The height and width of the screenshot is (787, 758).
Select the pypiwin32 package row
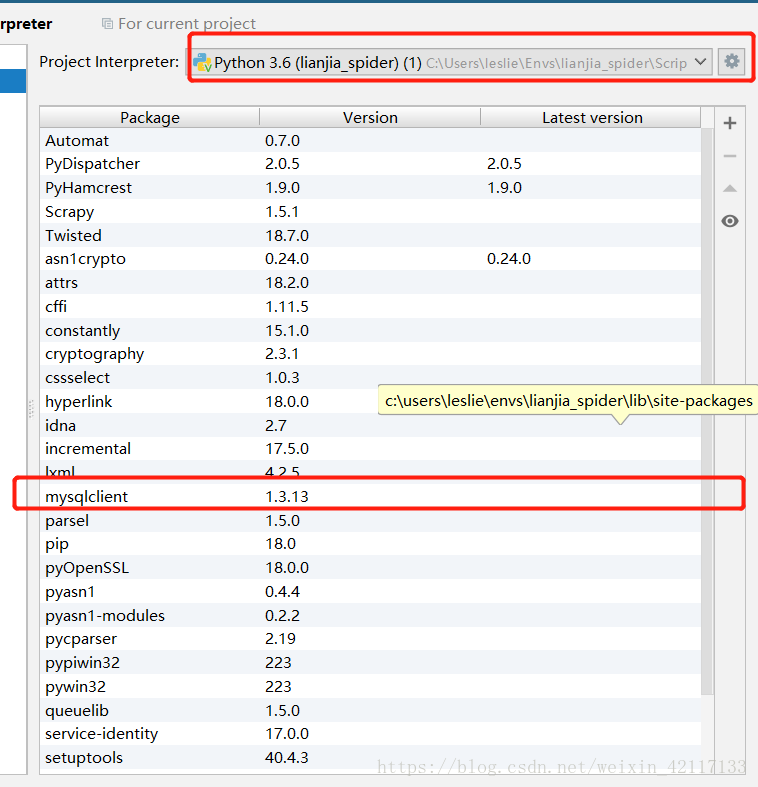pyautogui.click(x=370, y=663)
